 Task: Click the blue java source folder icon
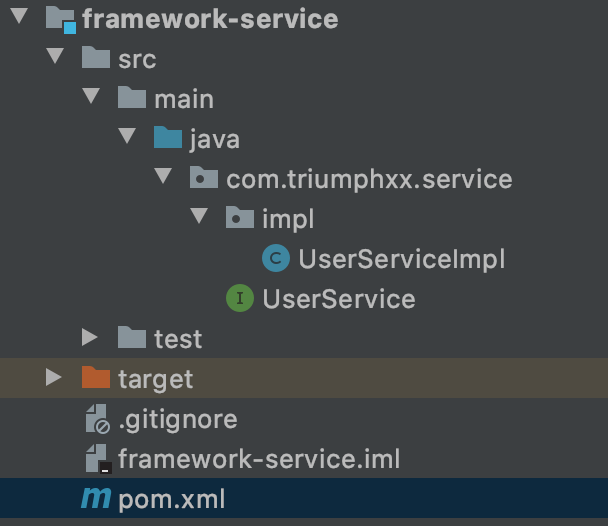tap(168, 138)
